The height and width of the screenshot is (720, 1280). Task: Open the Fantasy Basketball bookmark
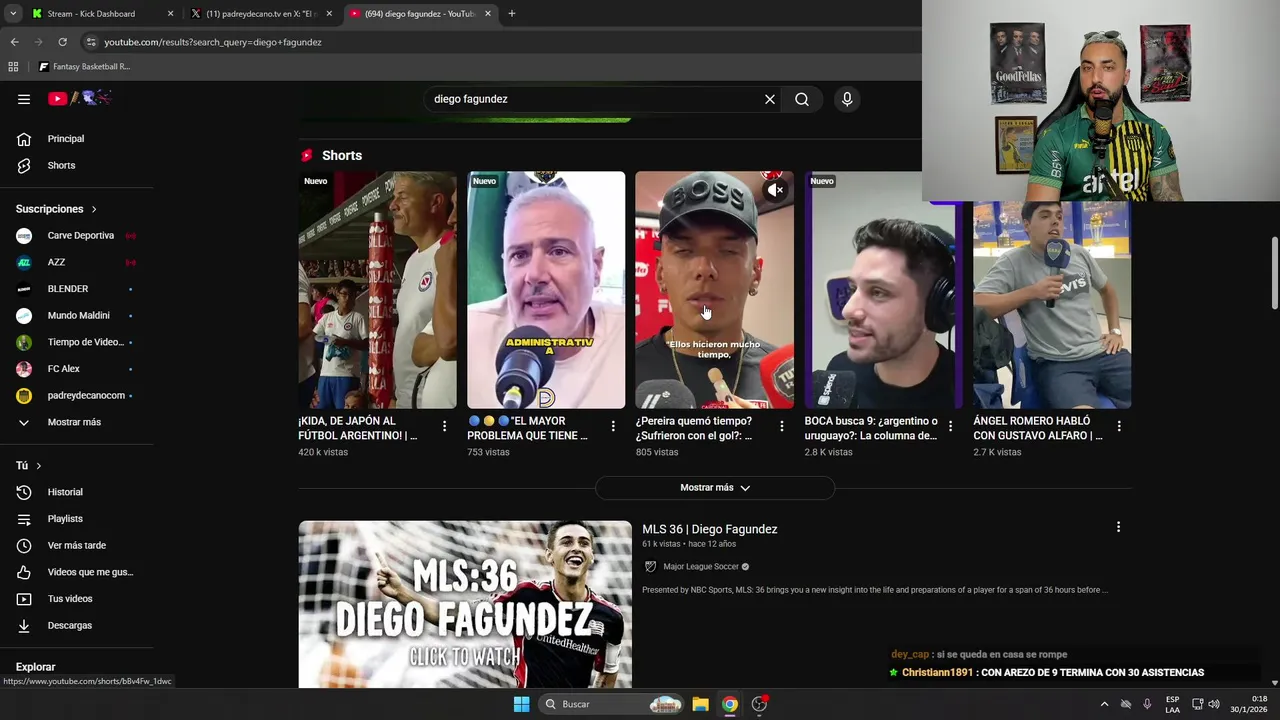pos(84,67)
